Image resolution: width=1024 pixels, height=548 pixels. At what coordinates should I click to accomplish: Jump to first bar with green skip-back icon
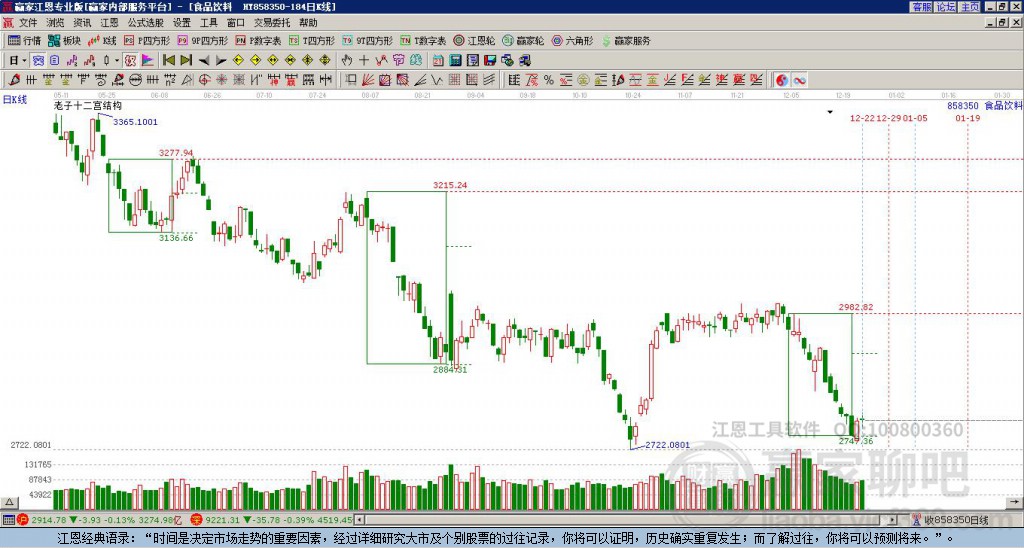169,61
